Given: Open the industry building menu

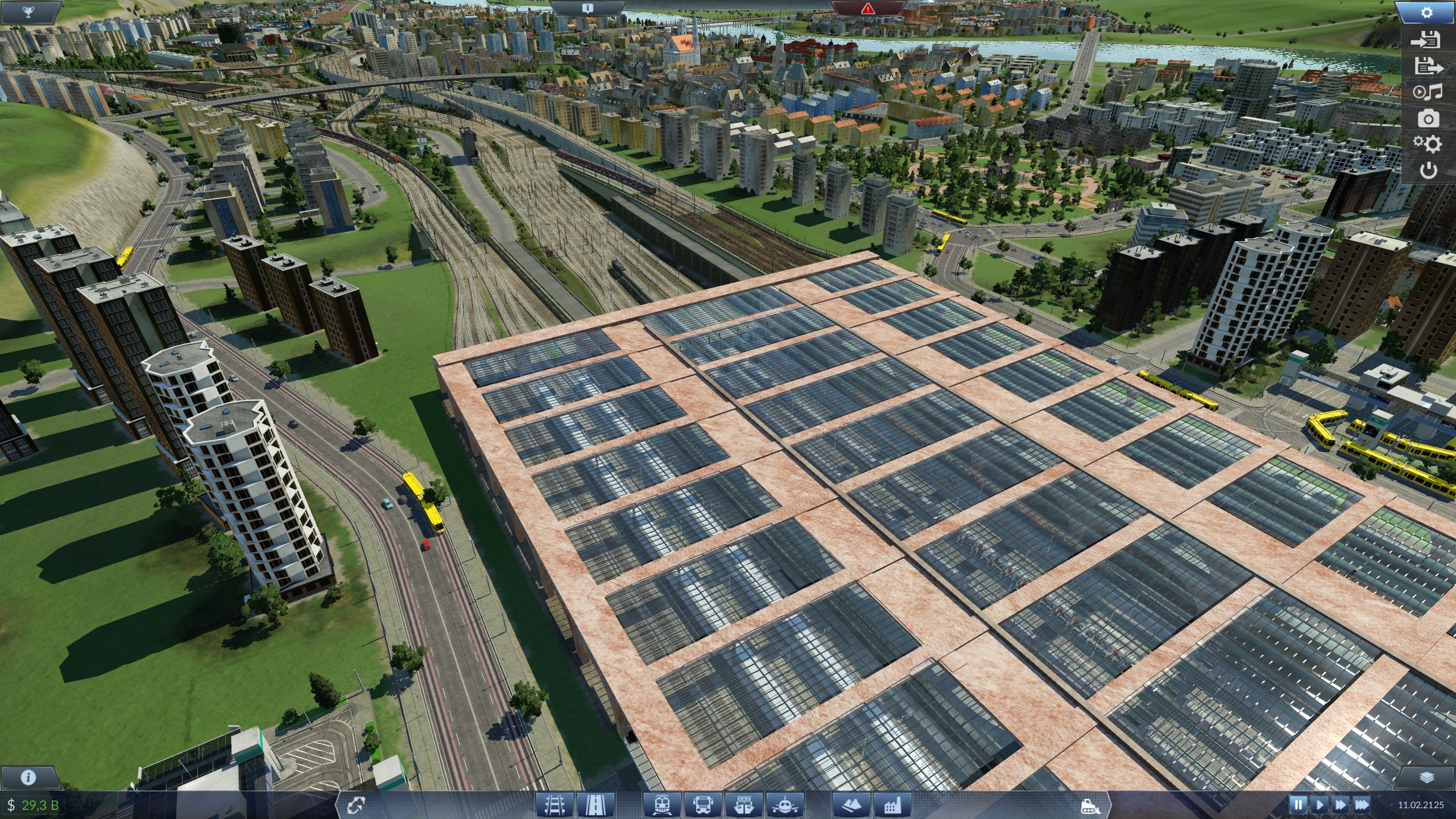Looking at the screenshot, I should [x=892, y=805].
